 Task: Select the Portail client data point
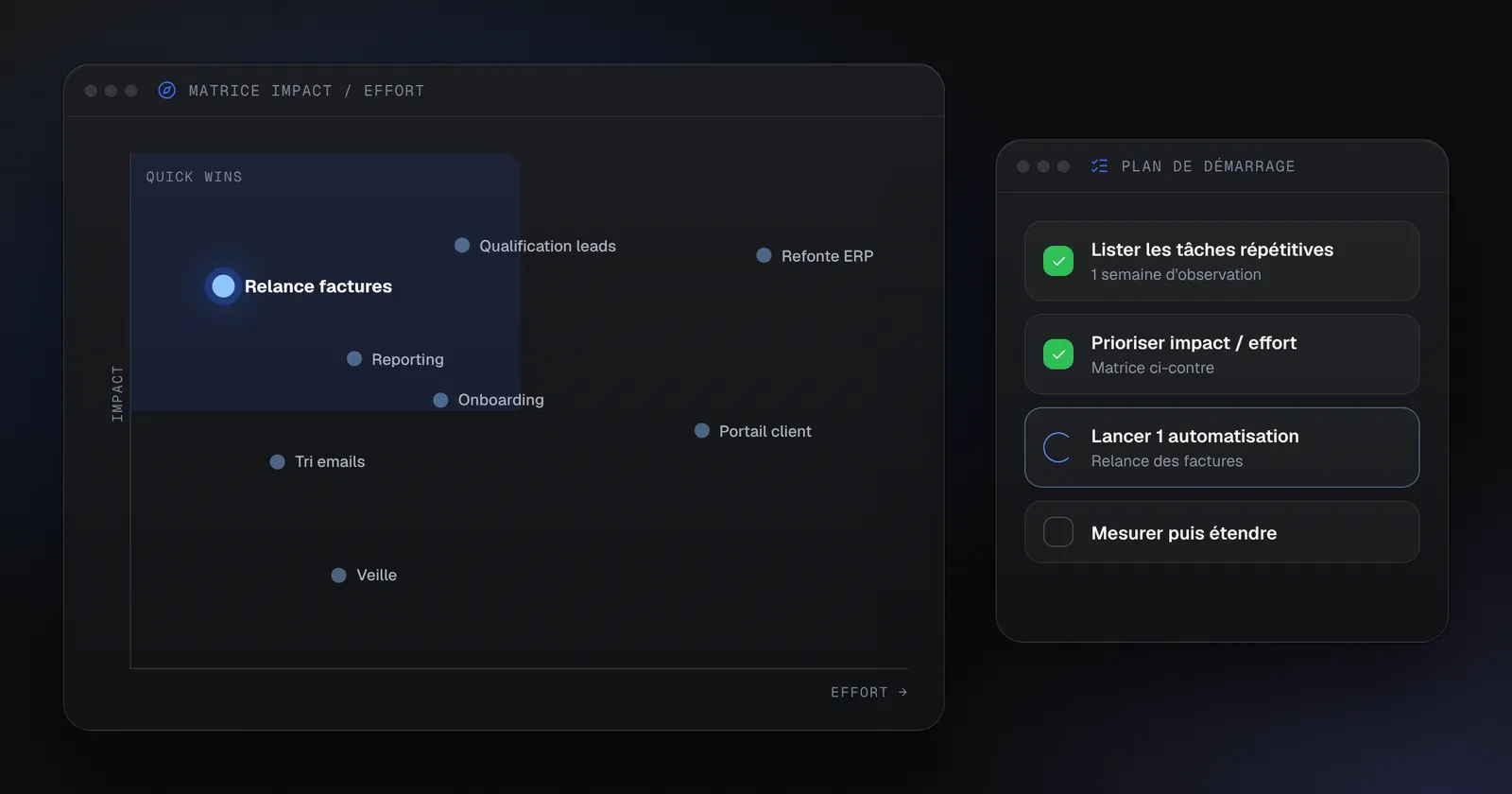click(x=702, y=431)
